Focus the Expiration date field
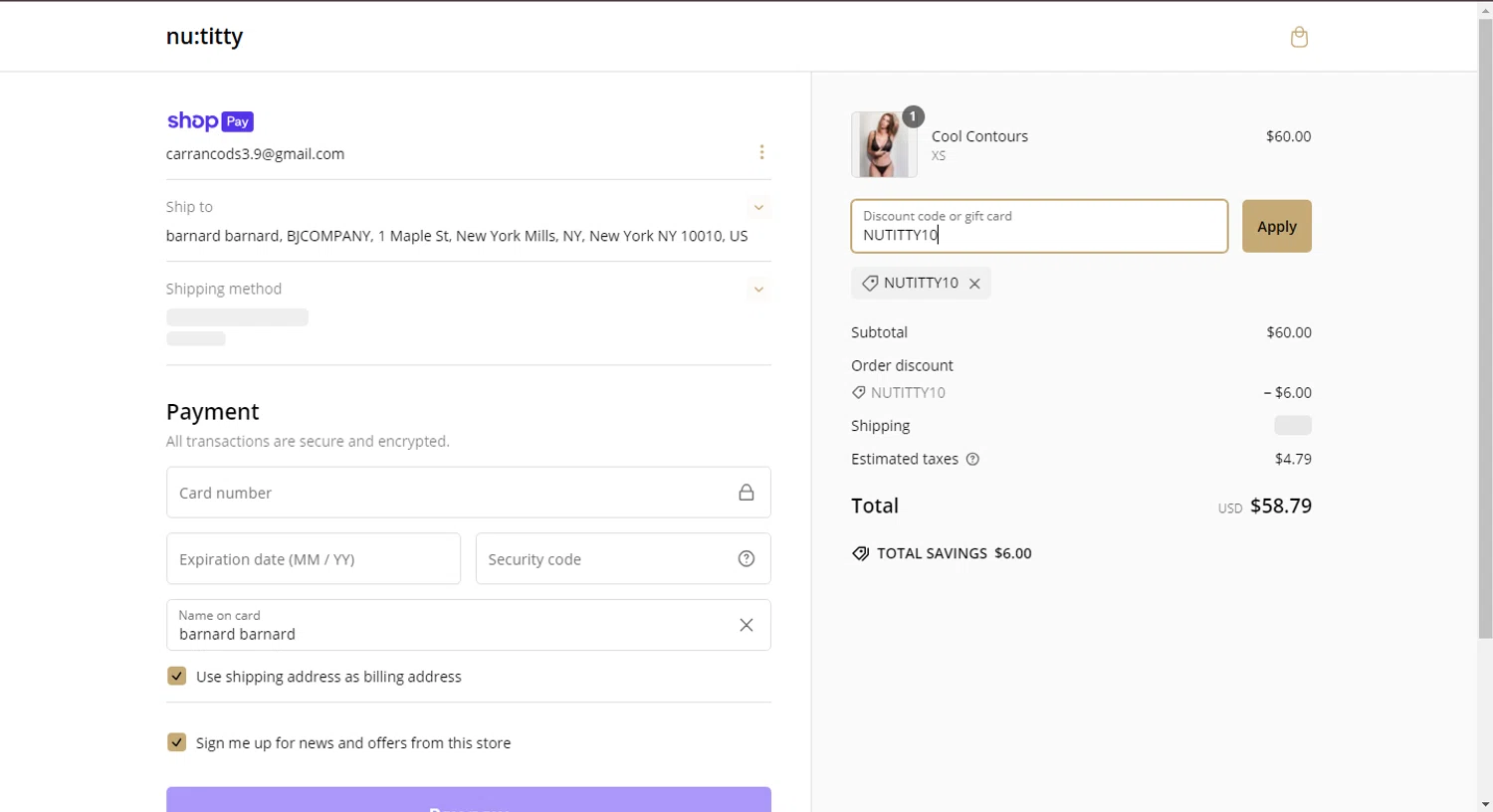The width and height of the screenshot is (1493, 812). [x=313, y=559]
